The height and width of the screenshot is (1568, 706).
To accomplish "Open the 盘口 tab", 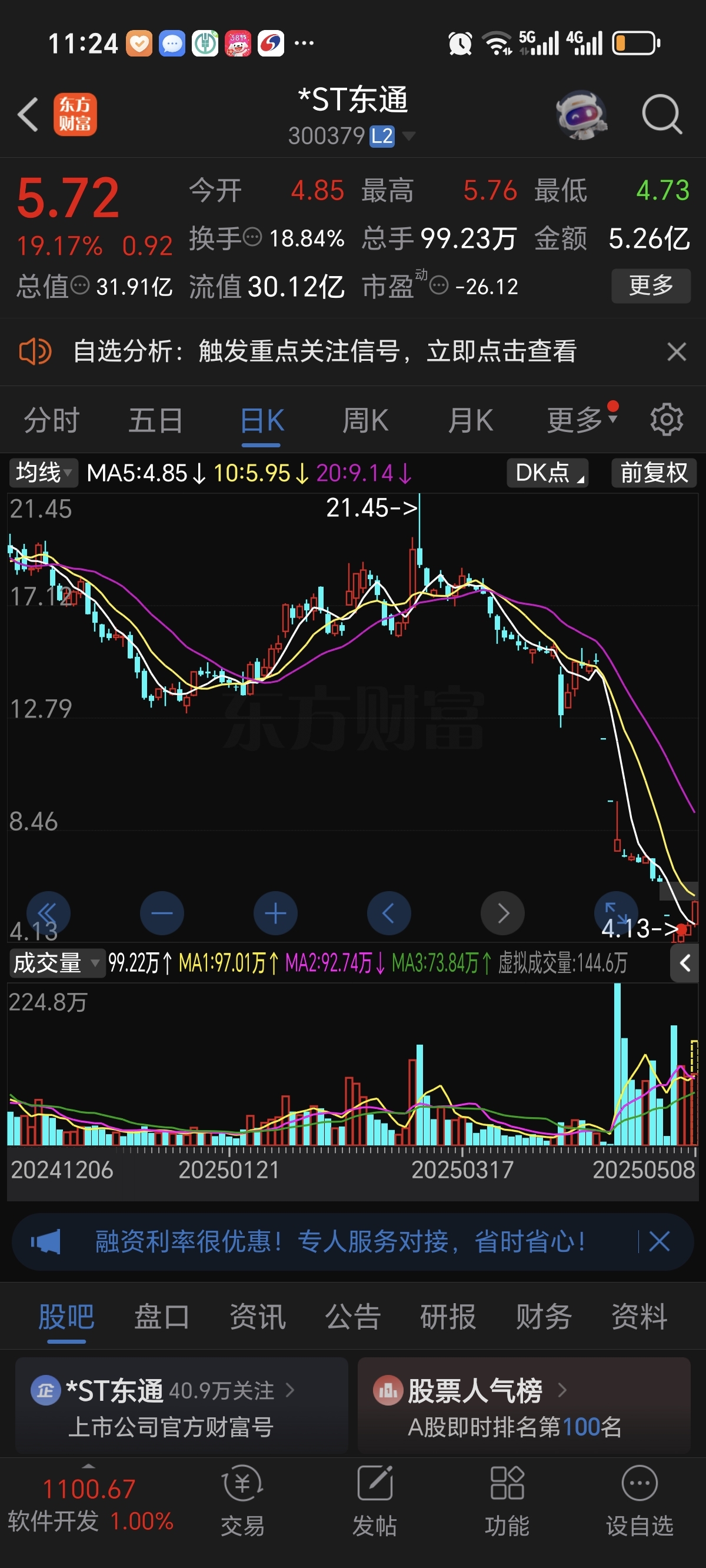I will [162, 1317].
